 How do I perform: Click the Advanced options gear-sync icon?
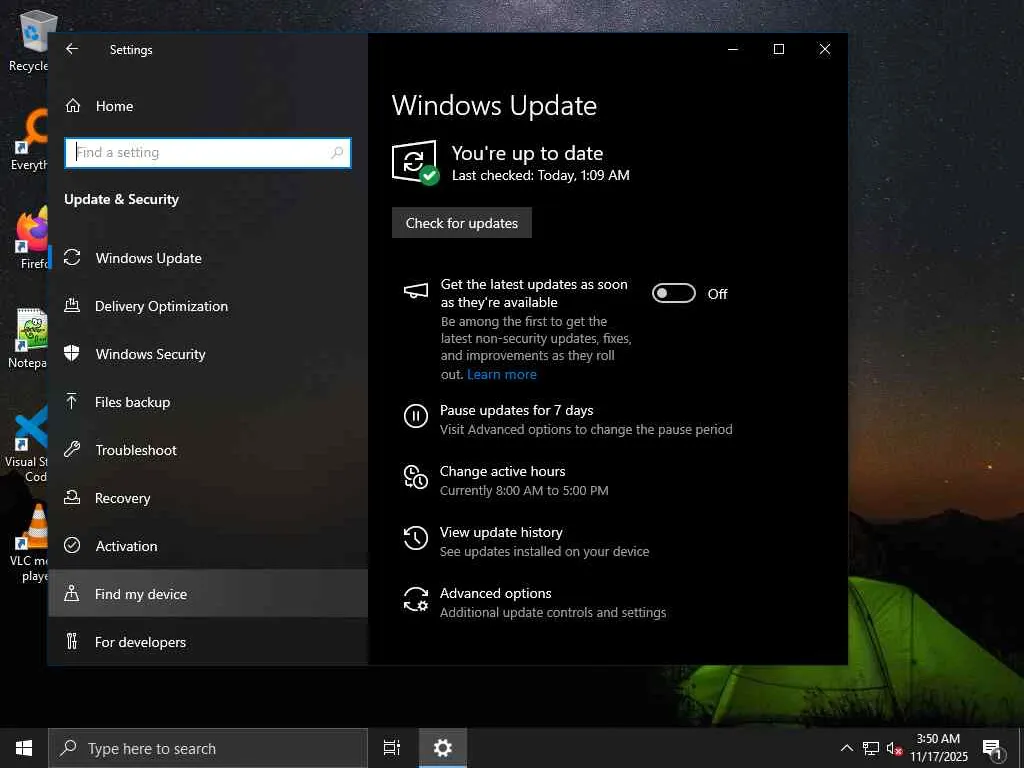416,599
